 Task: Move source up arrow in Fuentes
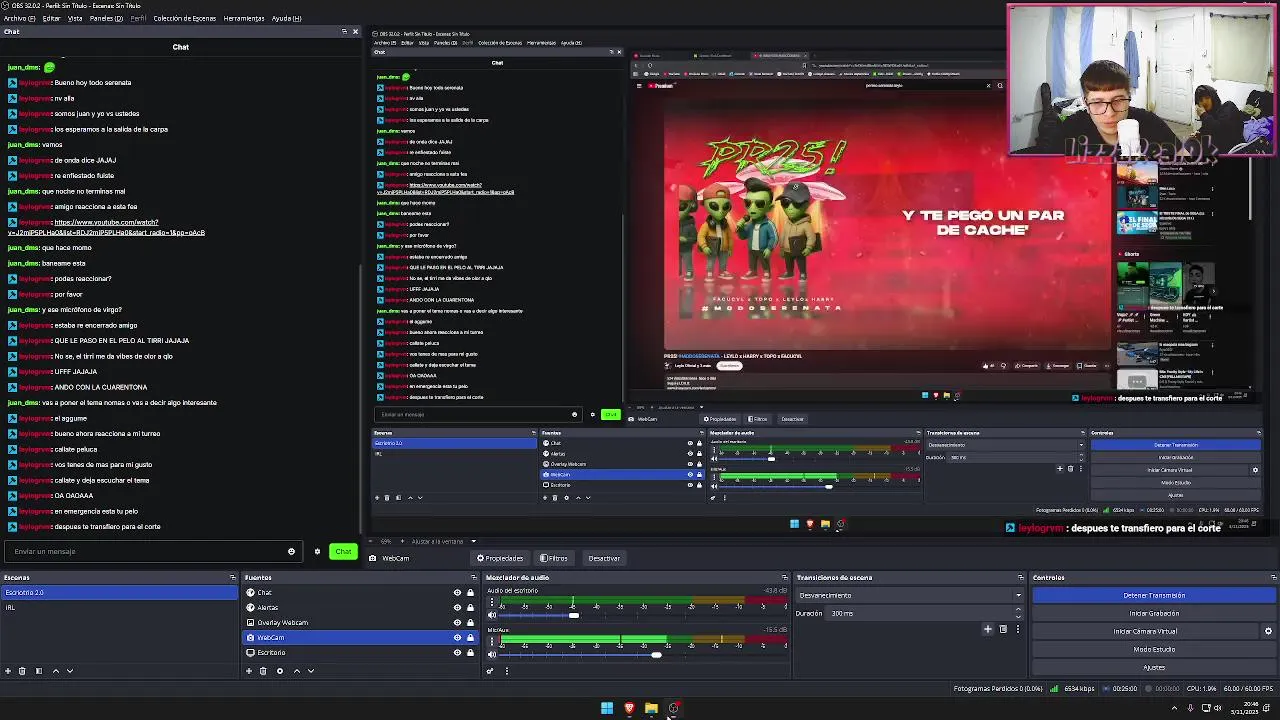pyautogui.click(x=296, y=671)
